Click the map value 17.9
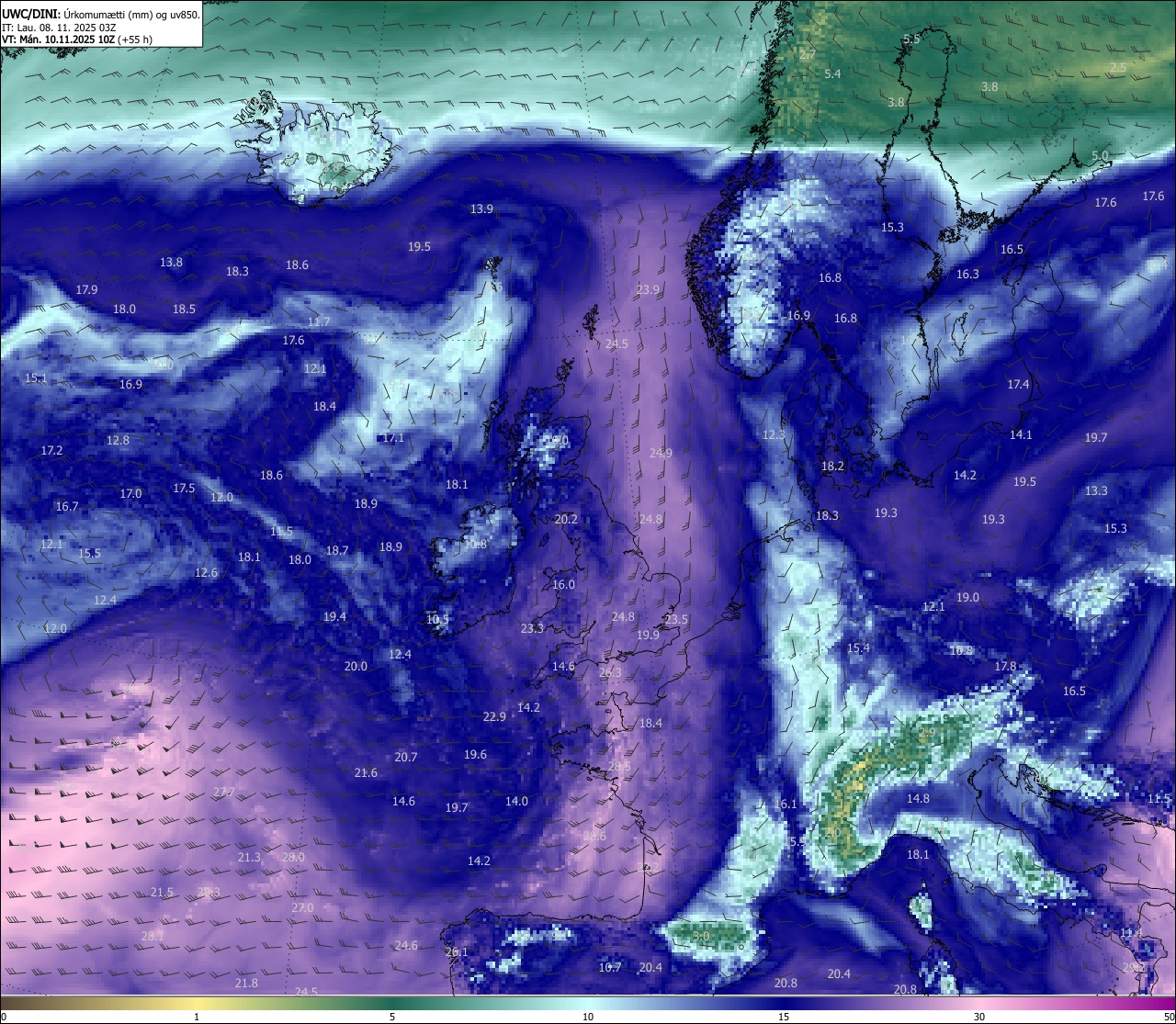Viewport: 1176px width, 1024px height. tap(86, 289)
